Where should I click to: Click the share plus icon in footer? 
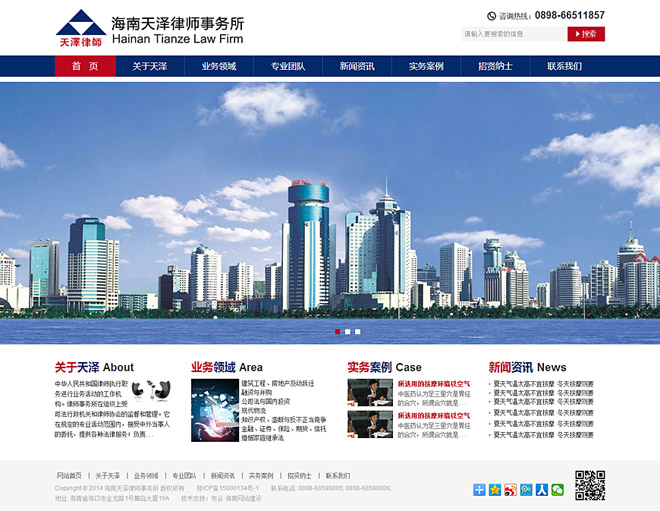click(x=479, y=489)
